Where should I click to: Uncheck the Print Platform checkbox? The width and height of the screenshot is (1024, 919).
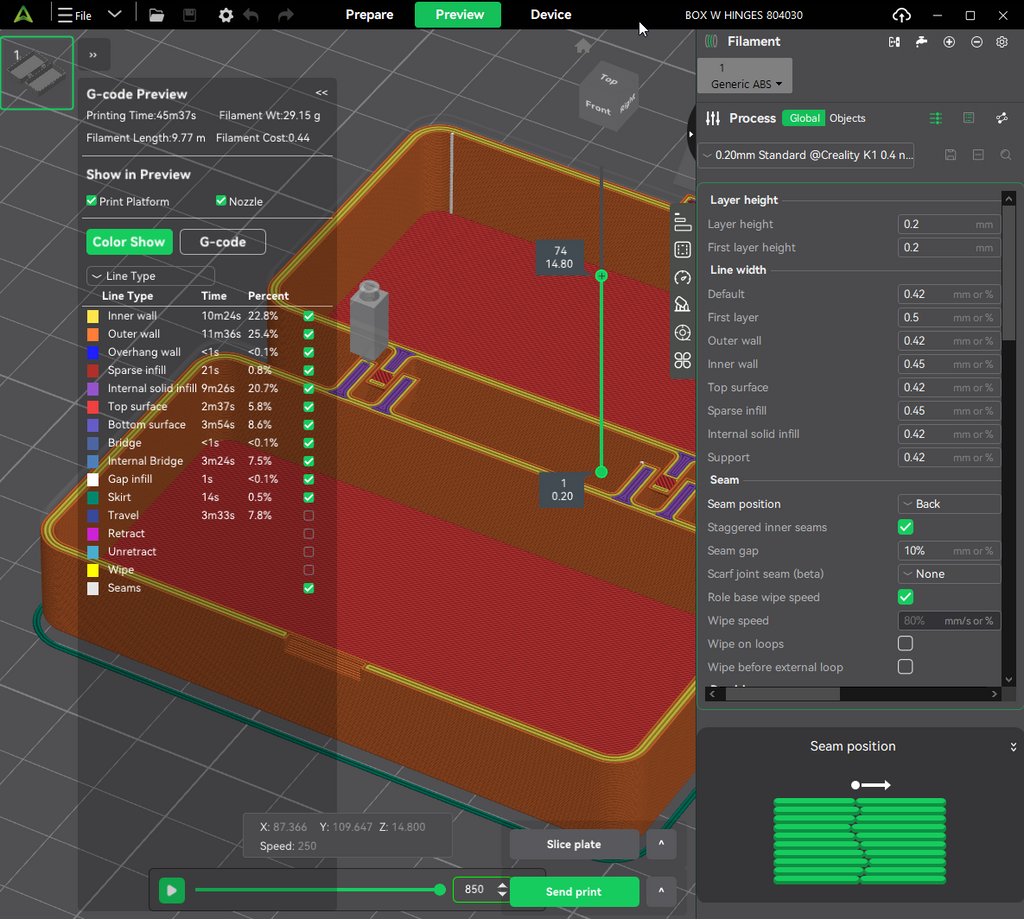(x=92, y=201)
